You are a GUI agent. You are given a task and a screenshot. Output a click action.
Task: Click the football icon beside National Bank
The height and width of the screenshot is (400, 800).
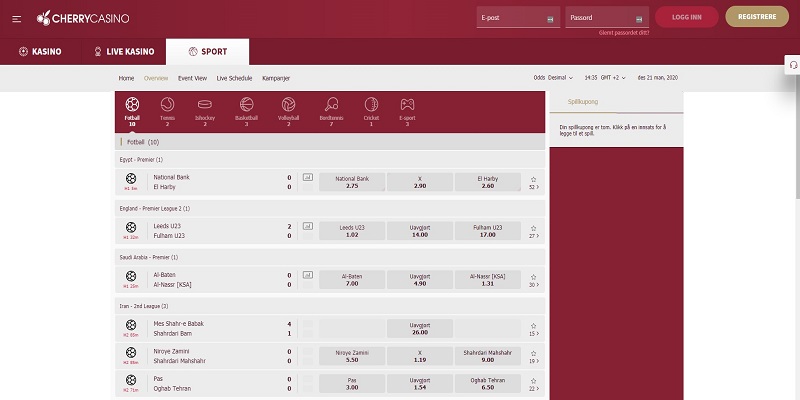(131, 179)
